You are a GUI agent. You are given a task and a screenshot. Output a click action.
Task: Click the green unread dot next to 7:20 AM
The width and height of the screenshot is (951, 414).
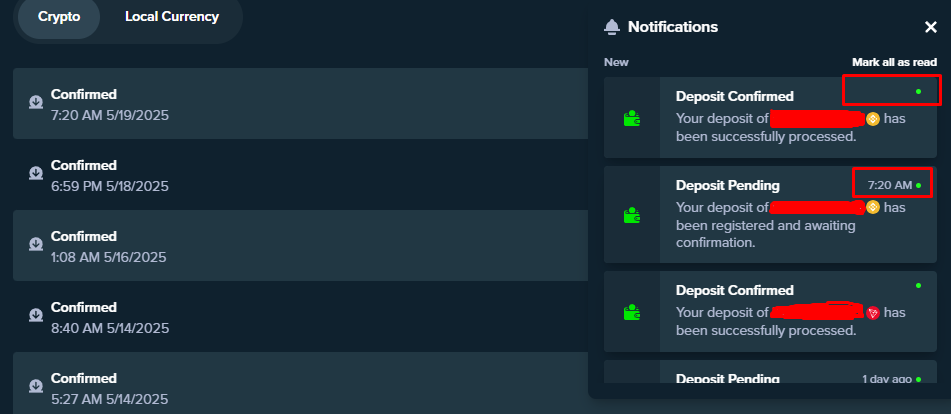pos(918,185)
